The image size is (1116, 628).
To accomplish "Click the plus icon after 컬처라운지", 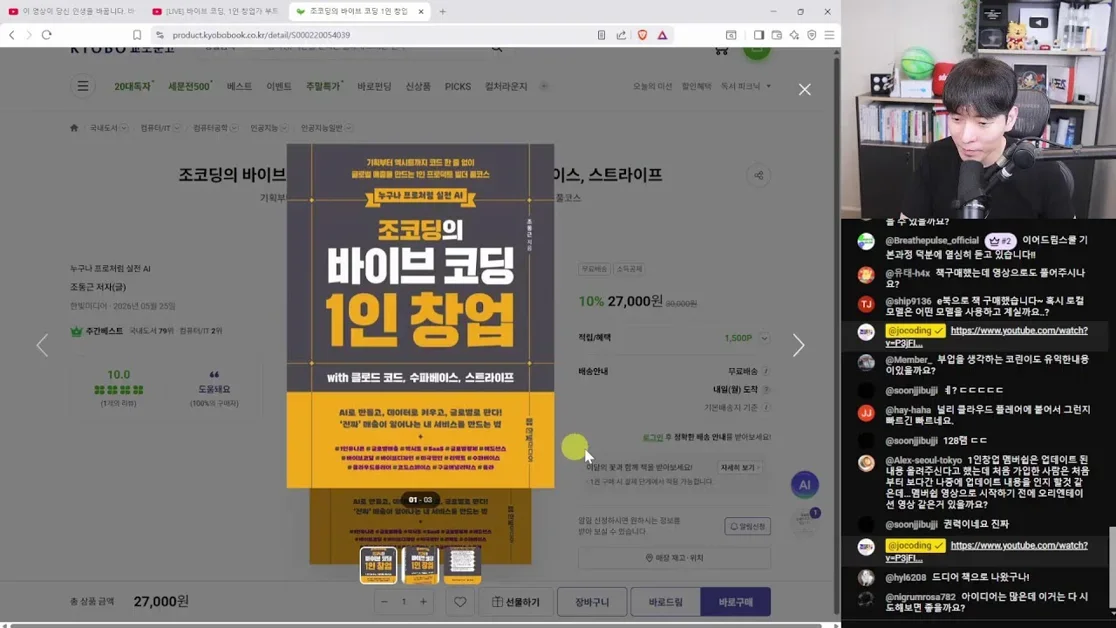I will tap(544, 86).
